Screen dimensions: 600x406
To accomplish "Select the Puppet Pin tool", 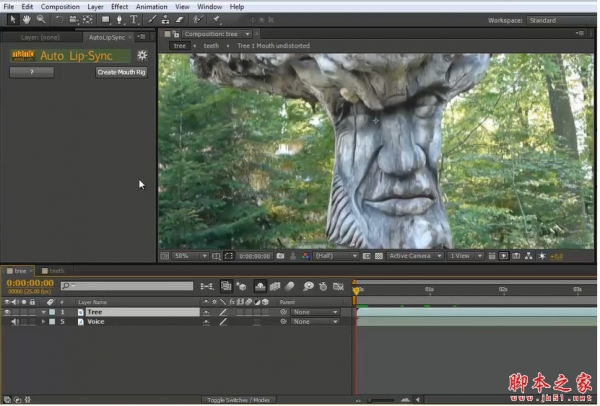I will [215, 19].
